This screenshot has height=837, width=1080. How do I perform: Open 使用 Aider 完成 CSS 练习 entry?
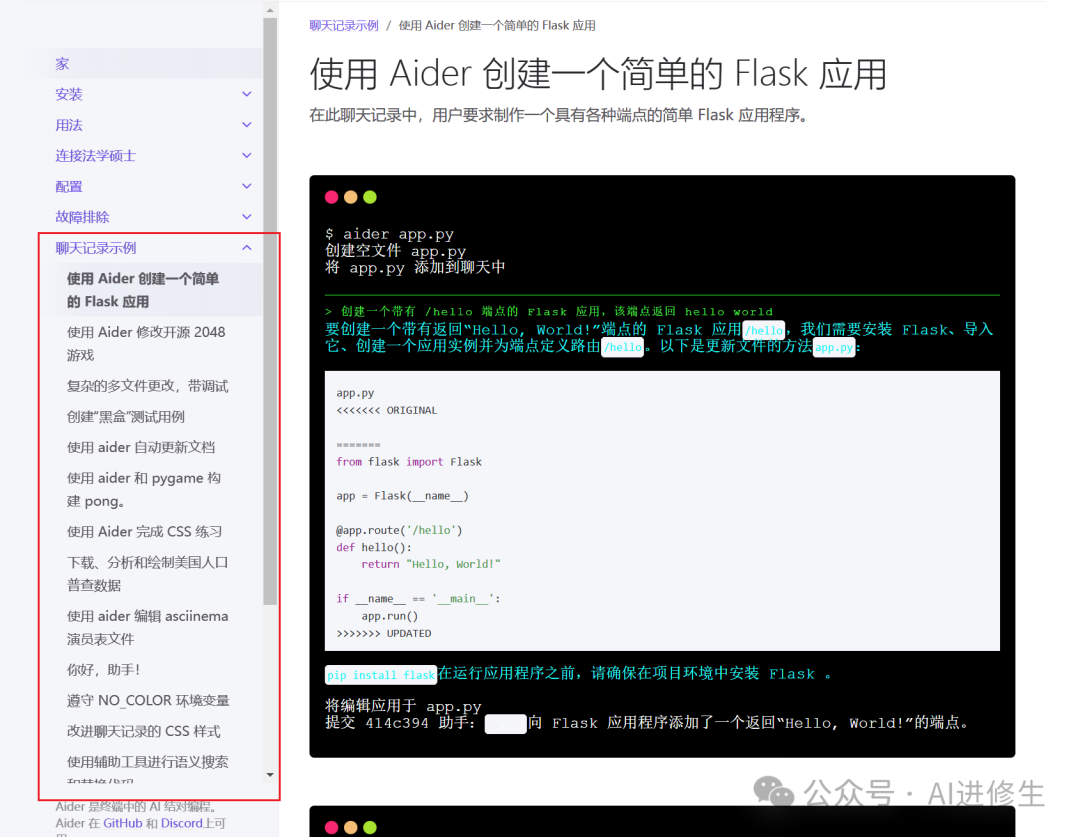pos(144,532)
